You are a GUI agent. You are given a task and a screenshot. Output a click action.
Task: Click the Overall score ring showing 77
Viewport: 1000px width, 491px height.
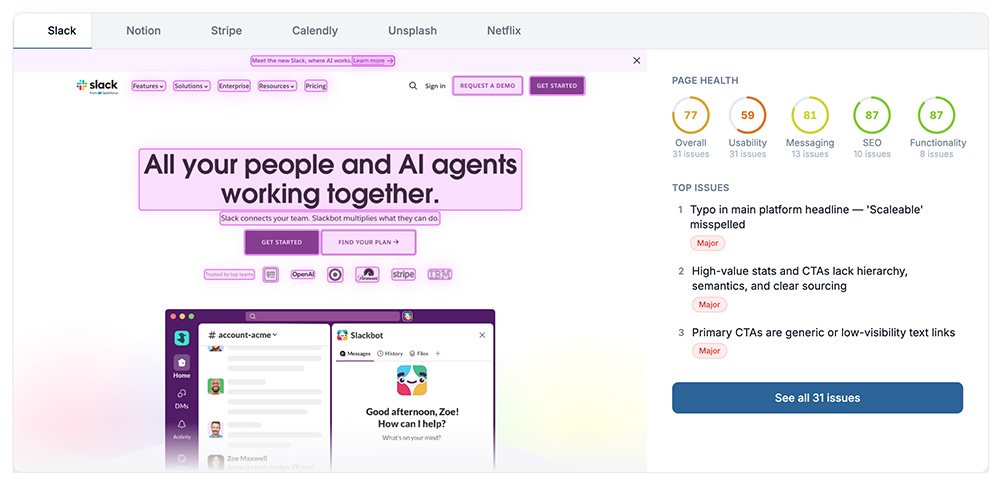691,115
